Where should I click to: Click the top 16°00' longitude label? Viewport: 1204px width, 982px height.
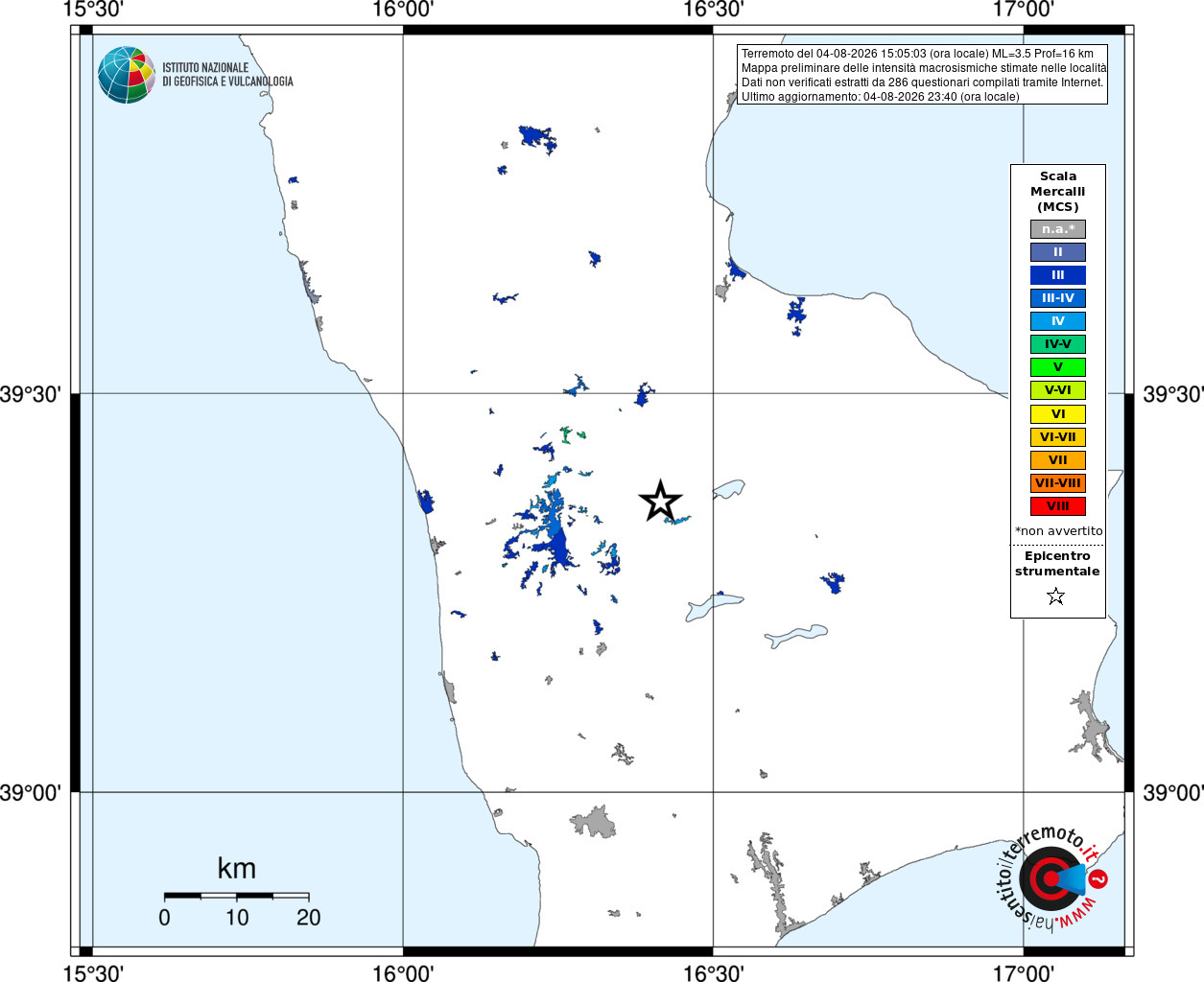tap(403, 10)
